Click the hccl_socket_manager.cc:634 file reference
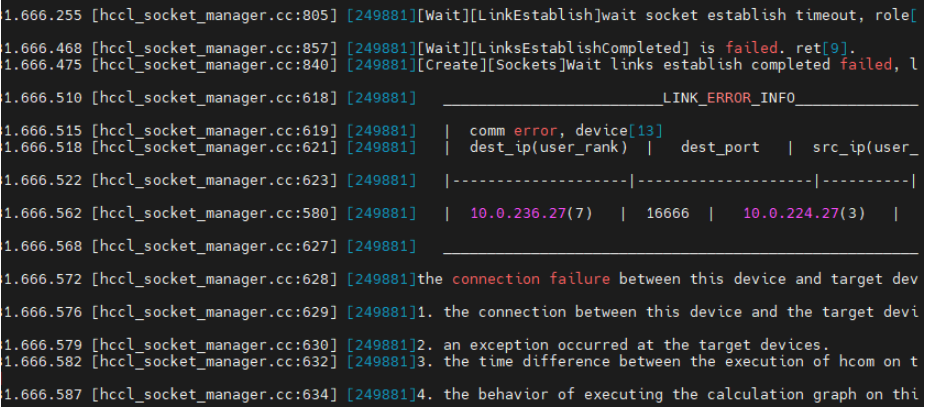Image resolution: width=925 pixels, height=409 pixels. [215, 394]
